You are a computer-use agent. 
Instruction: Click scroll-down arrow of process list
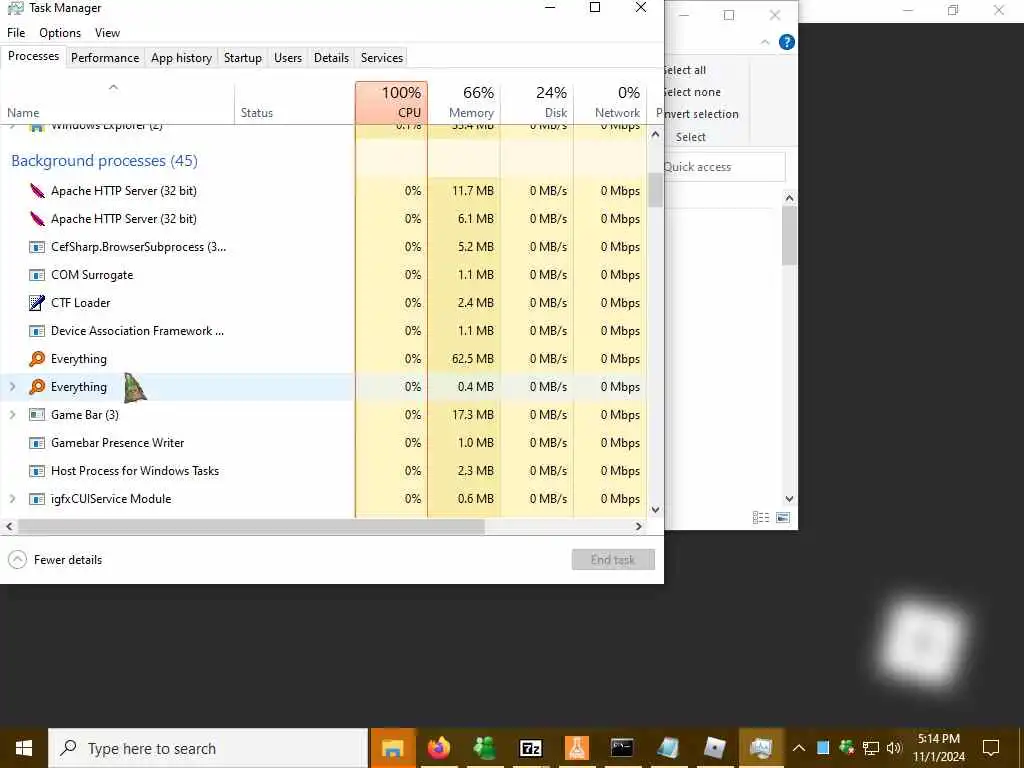click(656, 510)
